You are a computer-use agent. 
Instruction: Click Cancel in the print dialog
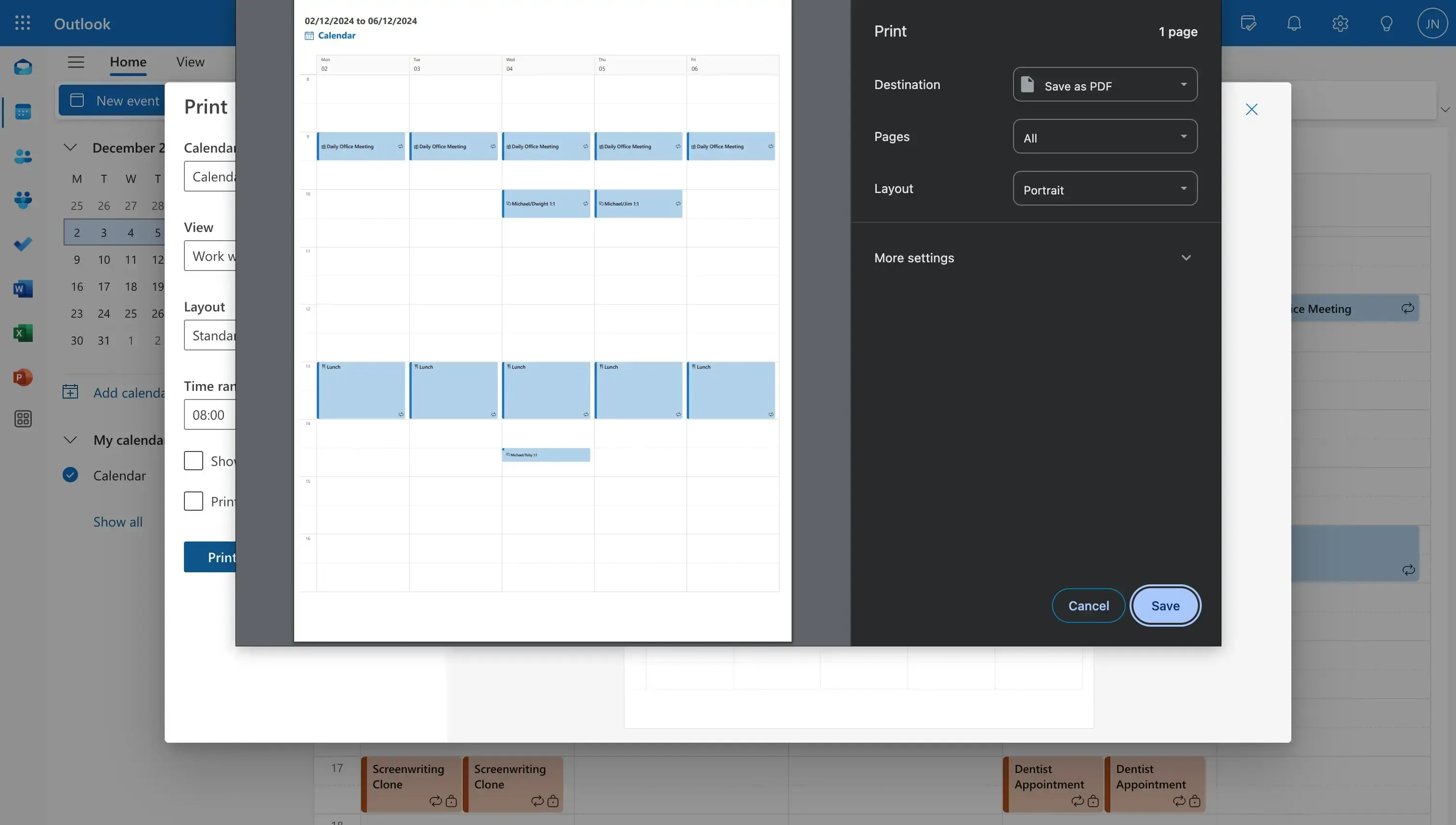1088,606
